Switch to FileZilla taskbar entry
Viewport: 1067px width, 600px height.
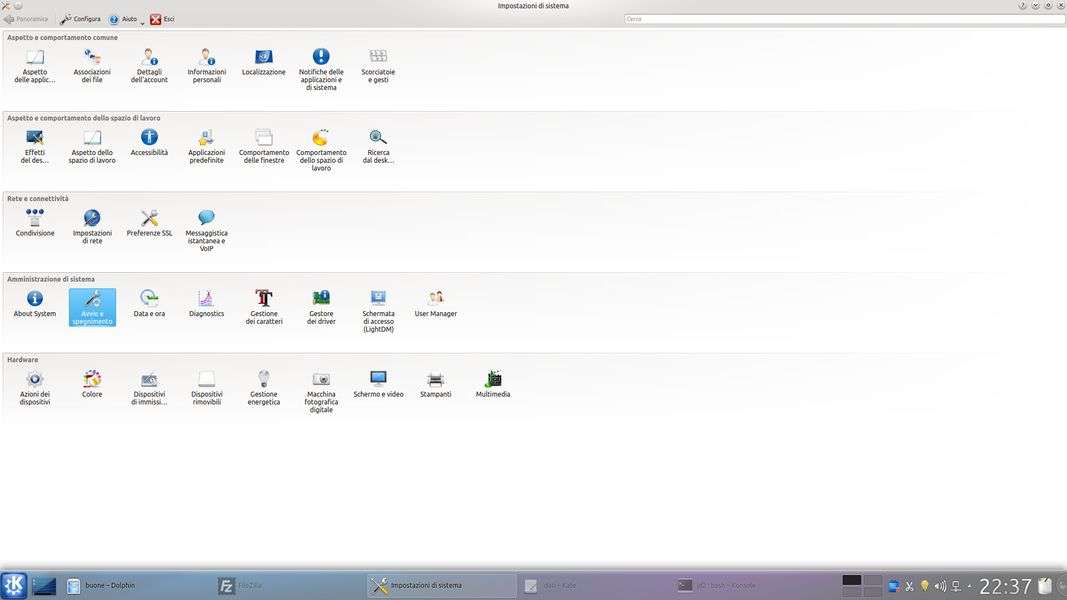tap(290, 585)
